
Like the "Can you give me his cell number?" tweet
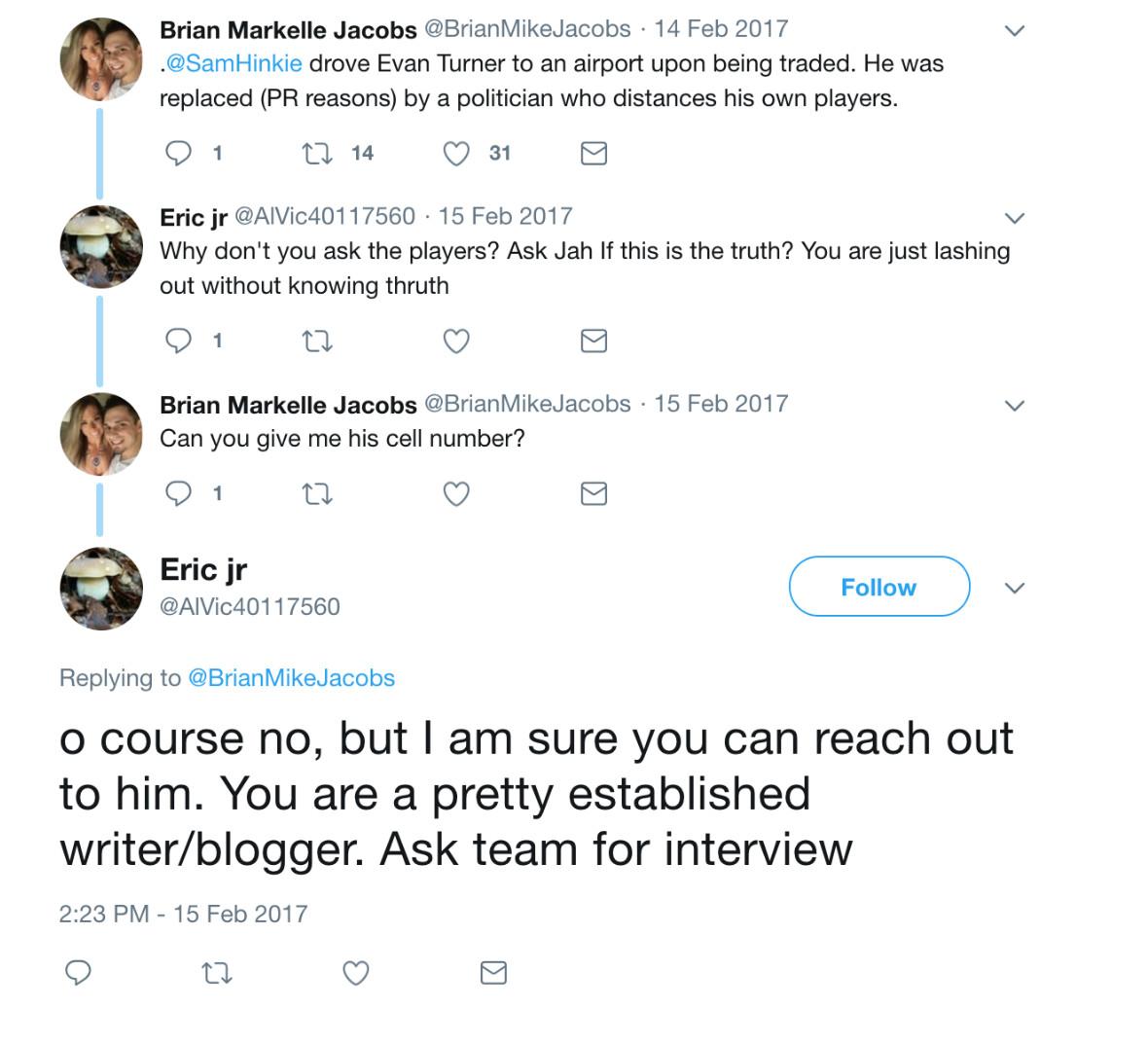tap(456, 494)
